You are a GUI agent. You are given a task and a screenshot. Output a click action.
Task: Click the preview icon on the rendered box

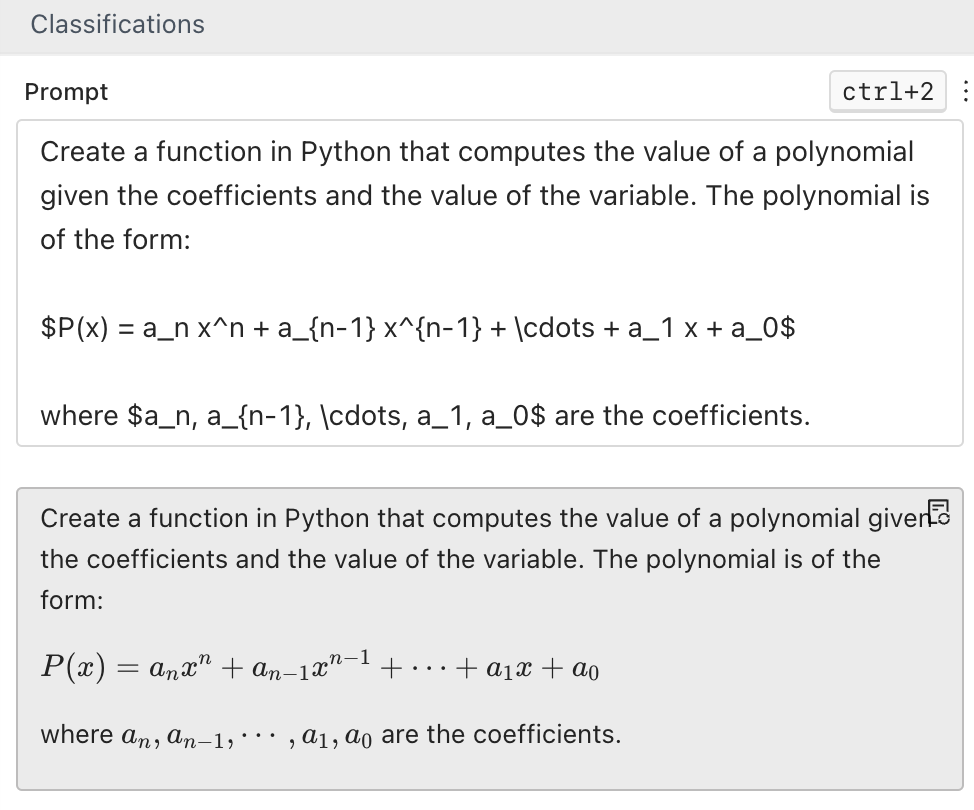coord(938,510)
